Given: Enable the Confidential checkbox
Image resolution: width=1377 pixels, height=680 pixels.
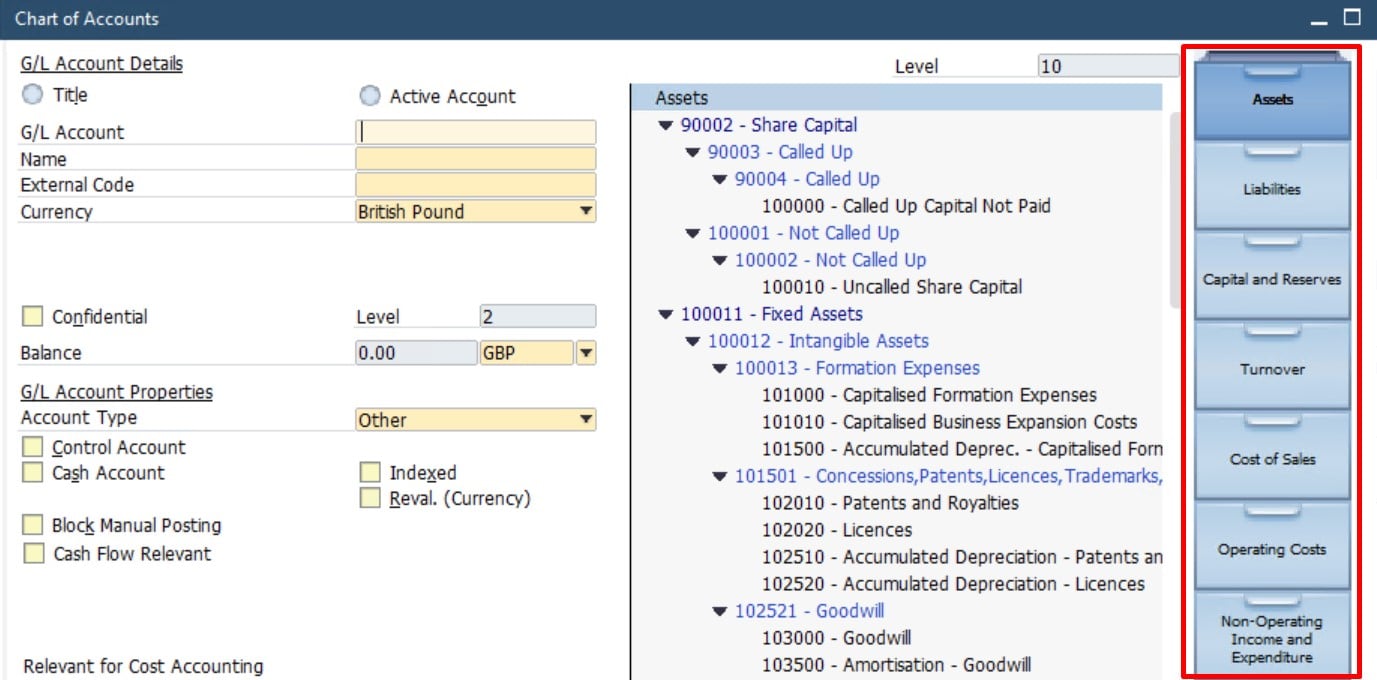Looking at the screenshot, I should 32,315.
